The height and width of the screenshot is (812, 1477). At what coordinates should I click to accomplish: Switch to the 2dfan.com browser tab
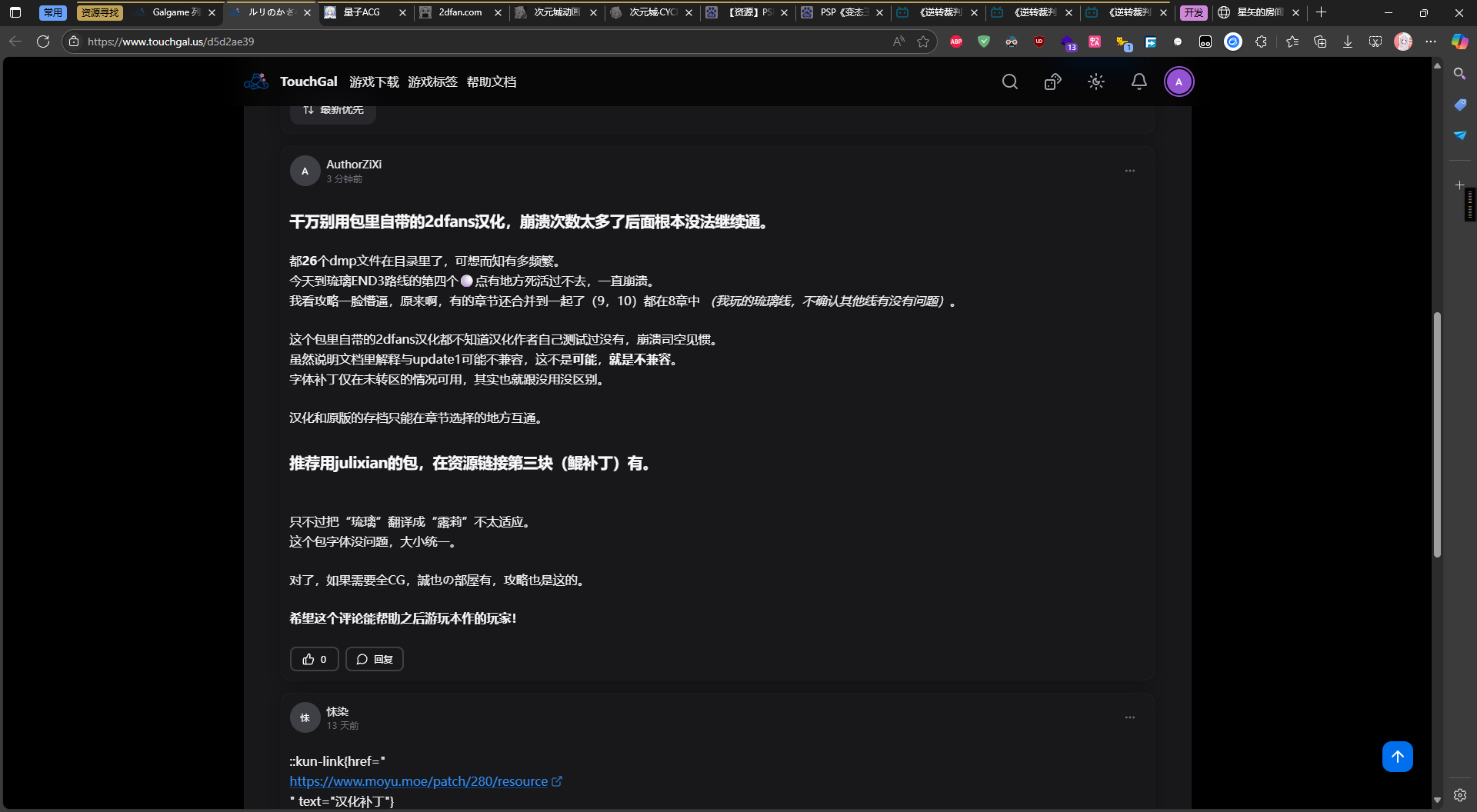pos(460,12)
